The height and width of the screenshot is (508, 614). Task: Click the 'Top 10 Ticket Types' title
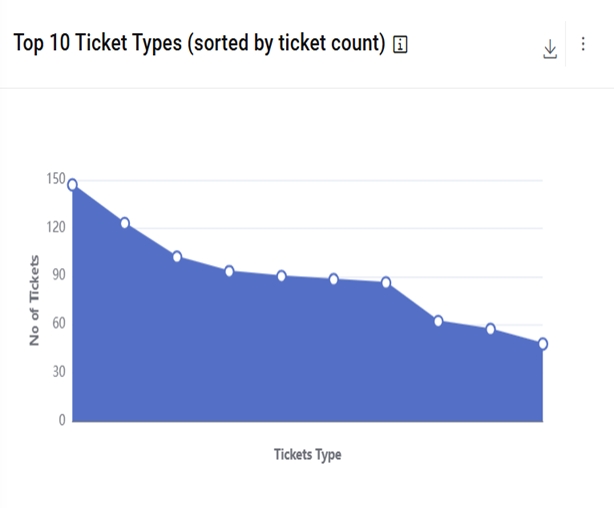[x=198, y=45]
